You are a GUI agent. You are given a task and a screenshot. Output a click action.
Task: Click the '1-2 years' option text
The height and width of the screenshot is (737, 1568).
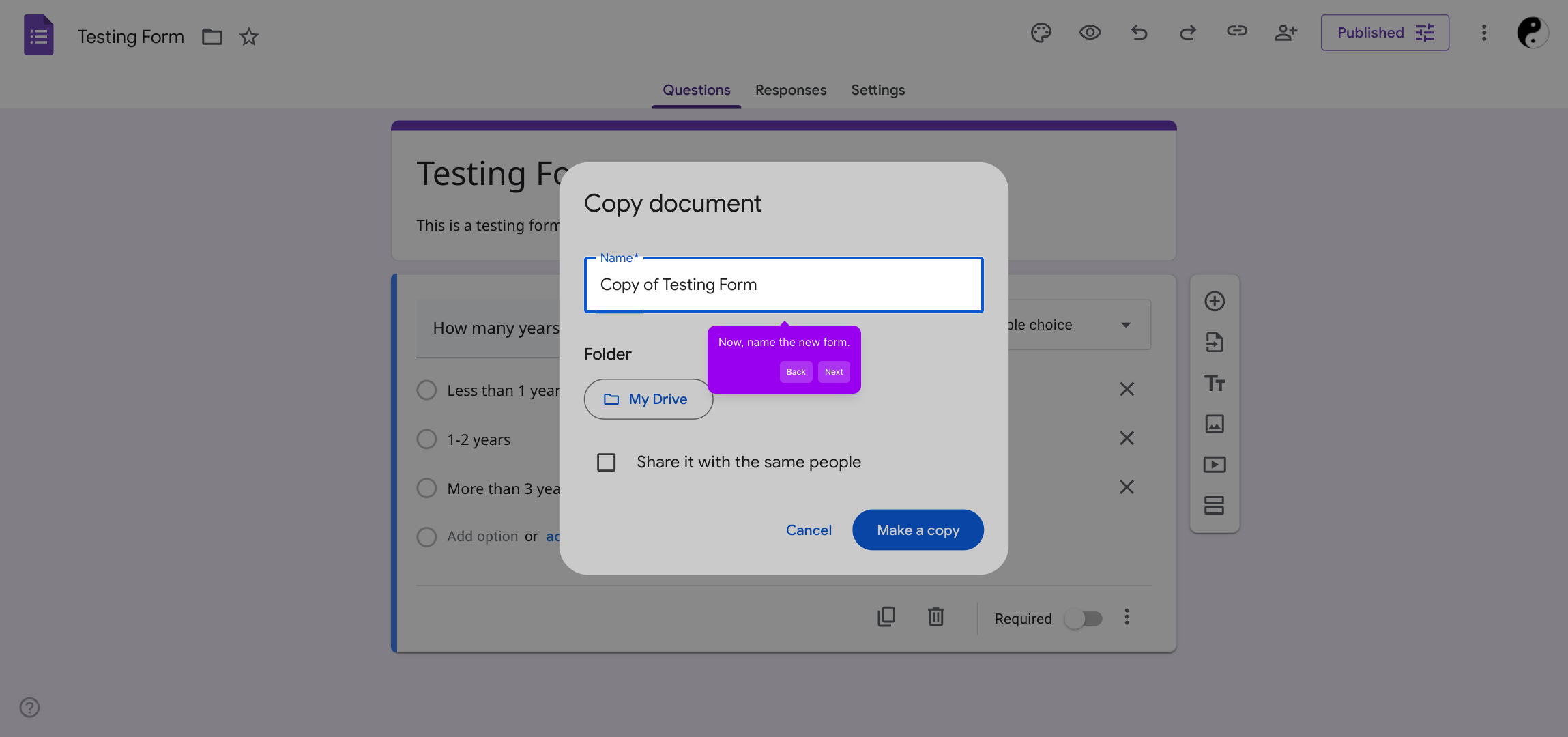[478, 439]
